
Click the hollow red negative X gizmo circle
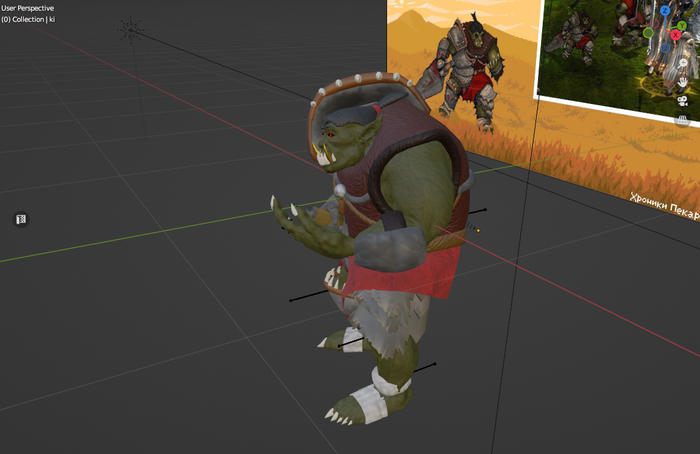[x=654, y=24]
